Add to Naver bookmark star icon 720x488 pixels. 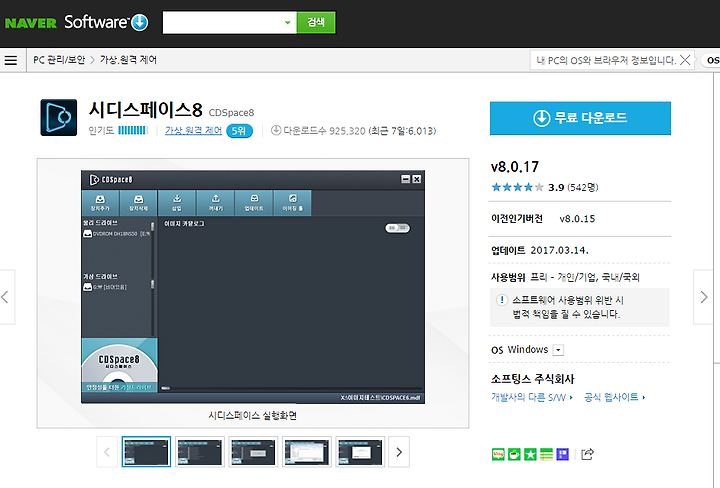[x=530, y=454]
